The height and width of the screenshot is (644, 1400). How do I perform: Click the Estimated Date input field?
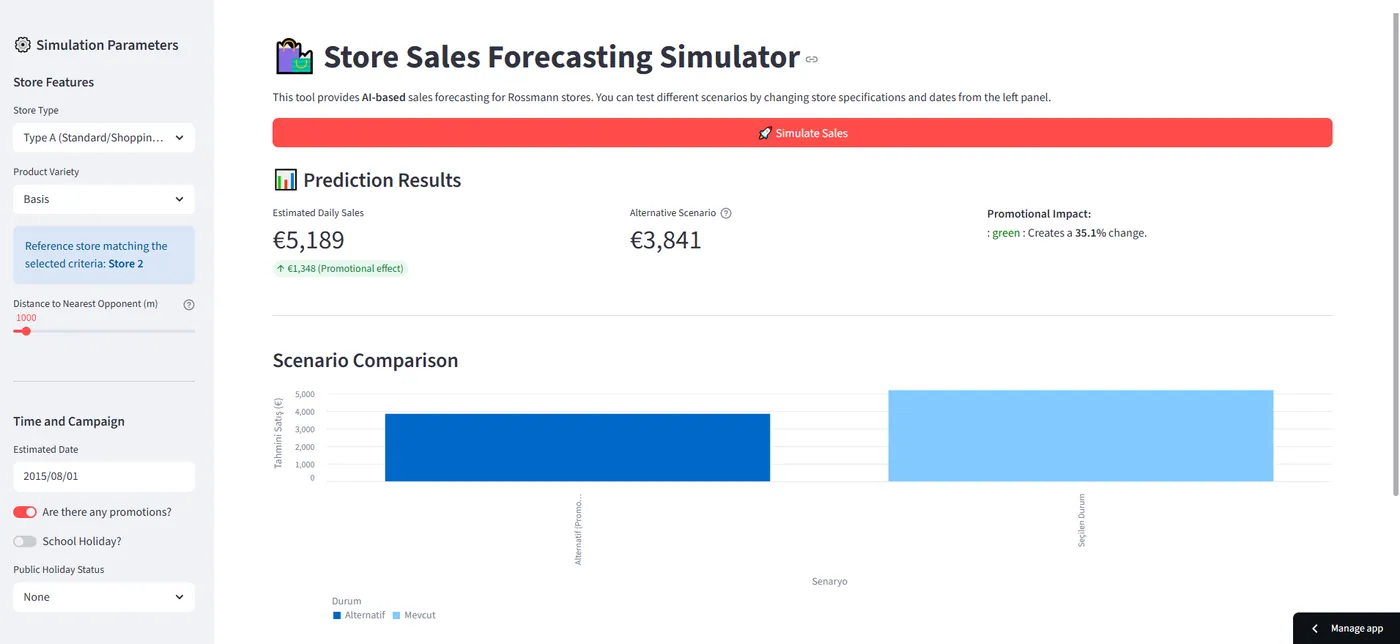click(x=104, y=476)
